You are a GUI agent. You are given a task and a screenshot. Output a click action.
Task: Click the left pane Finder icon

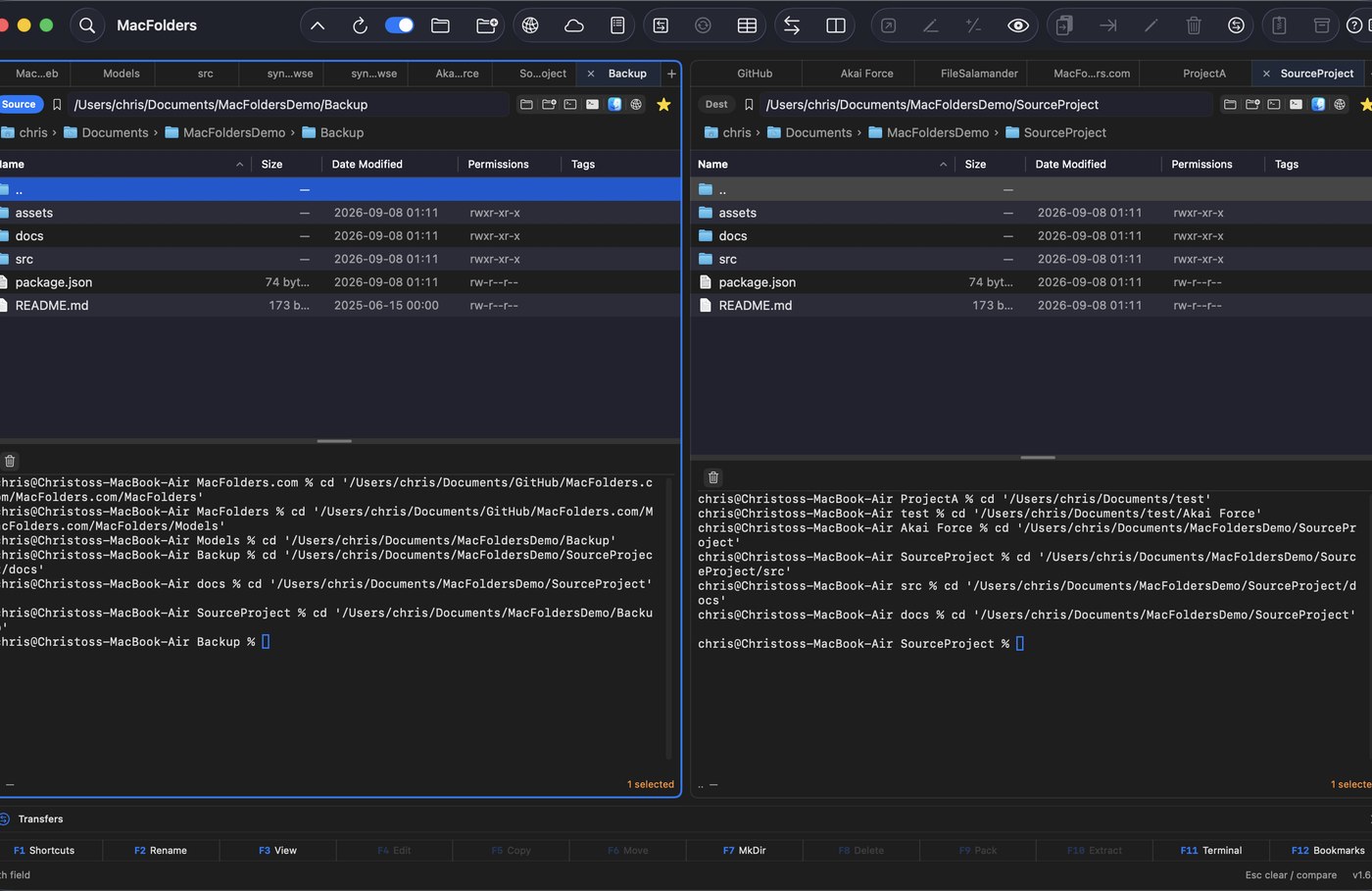click(x=614, y=104)
